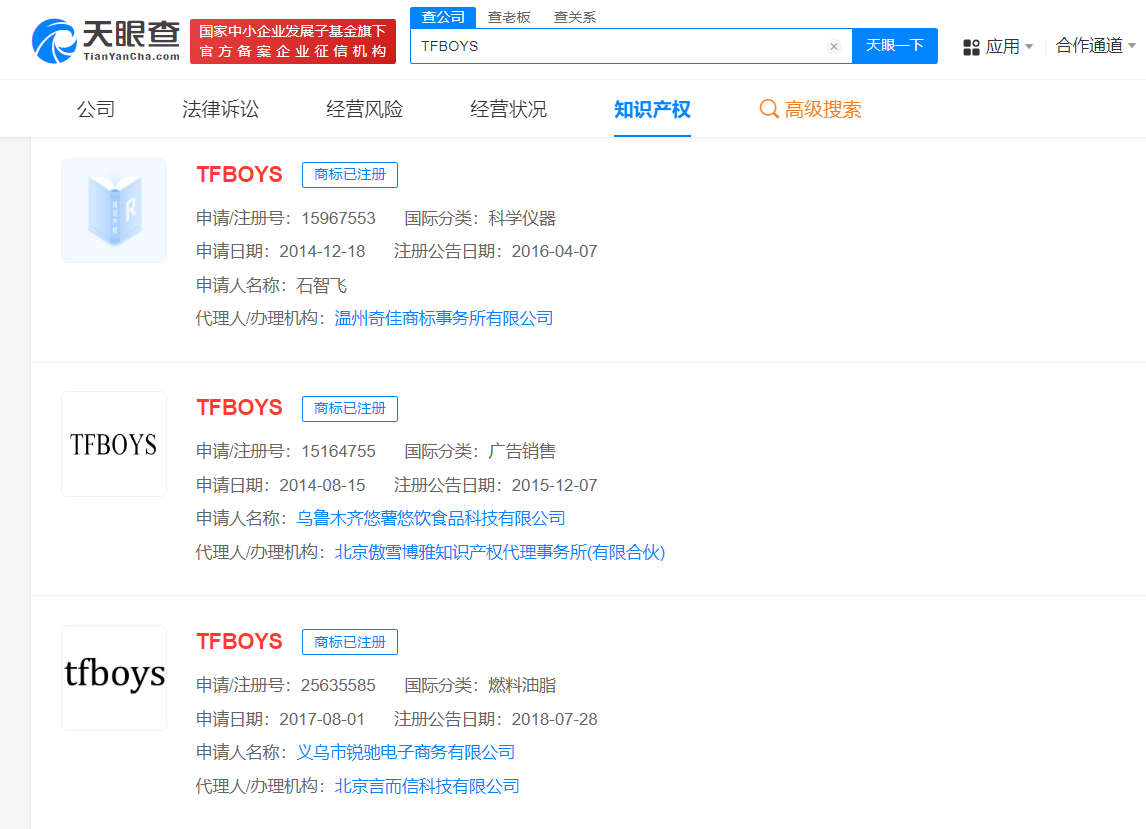The width and height of the screenshot is (1146, 829).
Task: Click registration number 15164755
Action: point(338,452)
